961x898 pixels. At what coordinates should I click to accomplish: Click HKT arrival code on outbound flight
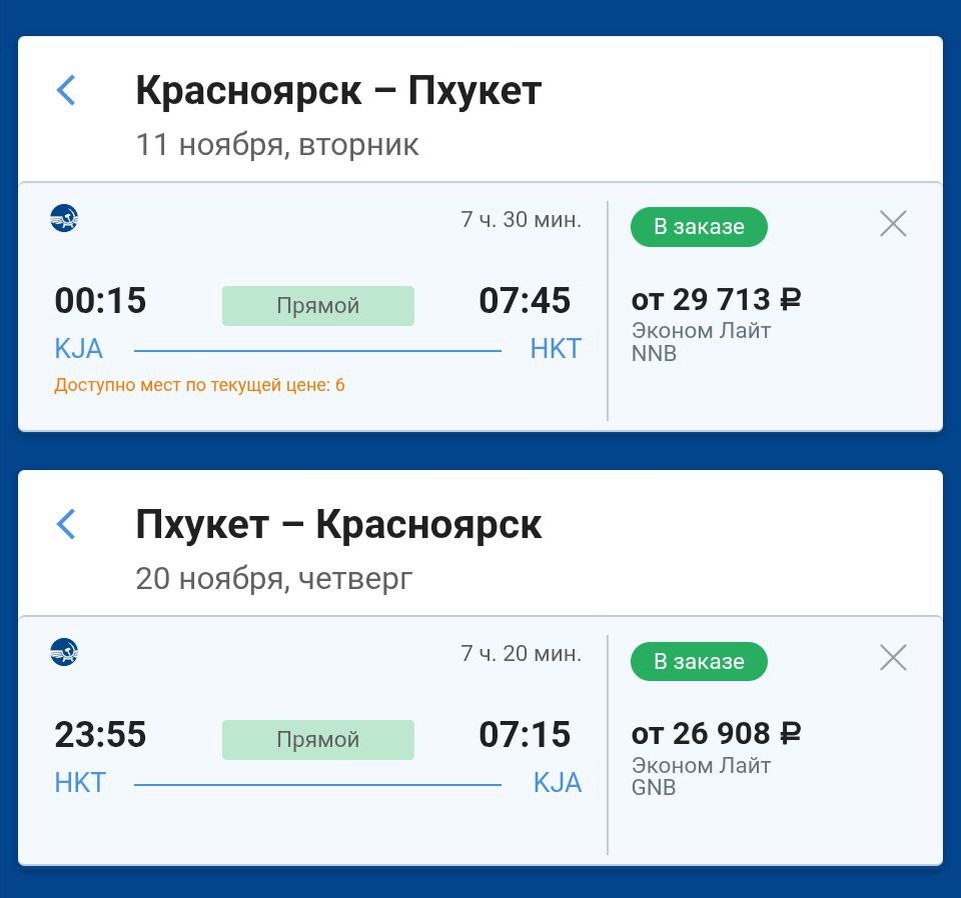[555, 349]
